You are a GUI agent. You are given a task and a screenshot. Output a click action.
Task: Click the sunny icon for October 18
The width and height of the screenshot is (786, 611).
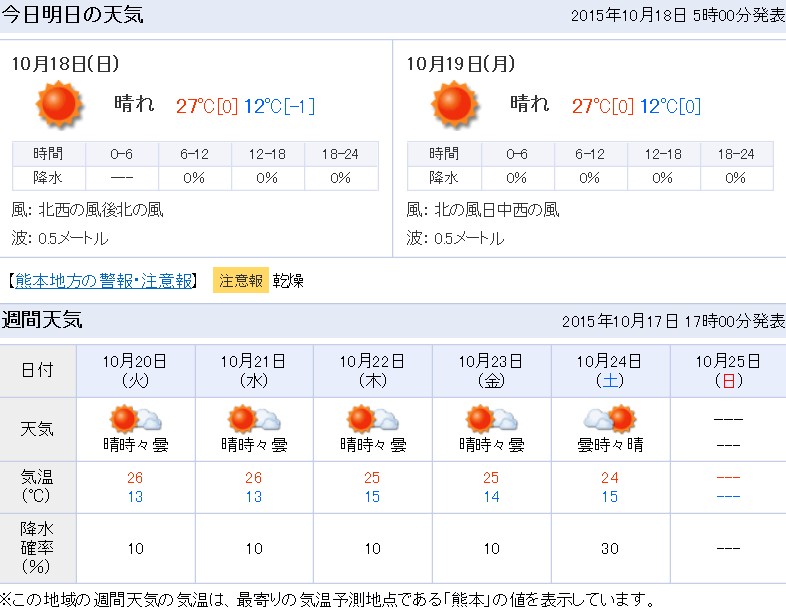[x=57, y=104]
